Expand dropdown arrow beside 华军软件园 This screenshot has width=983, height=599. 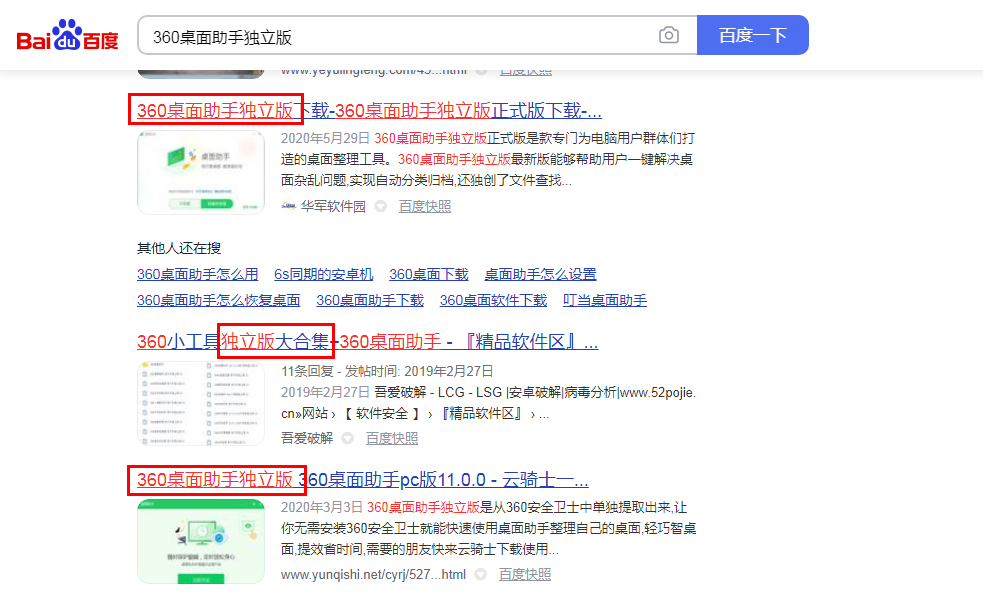381,206
